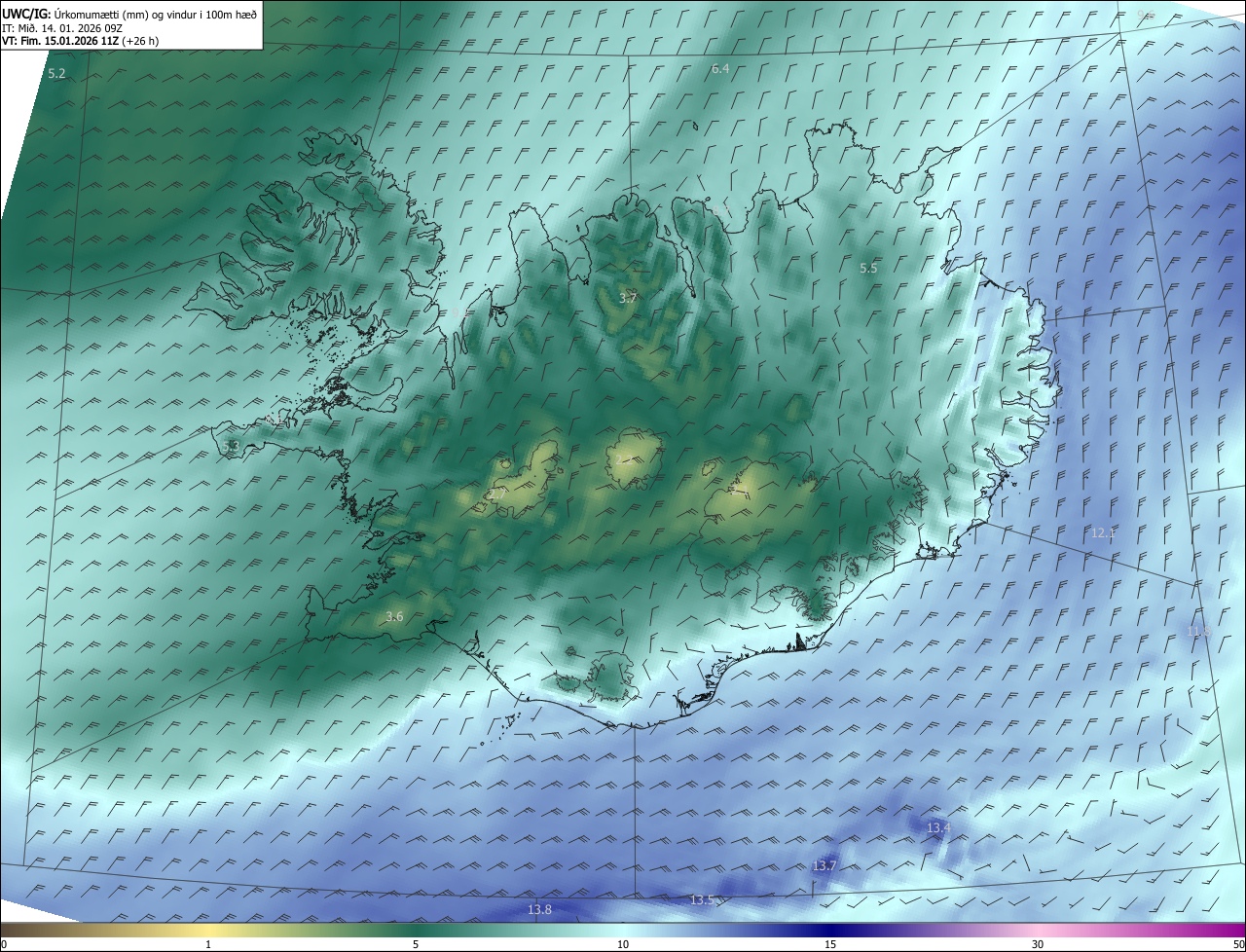Click the 15 tick label on the color scale
The image size is (1246, 952).
(x=830, y=944)
